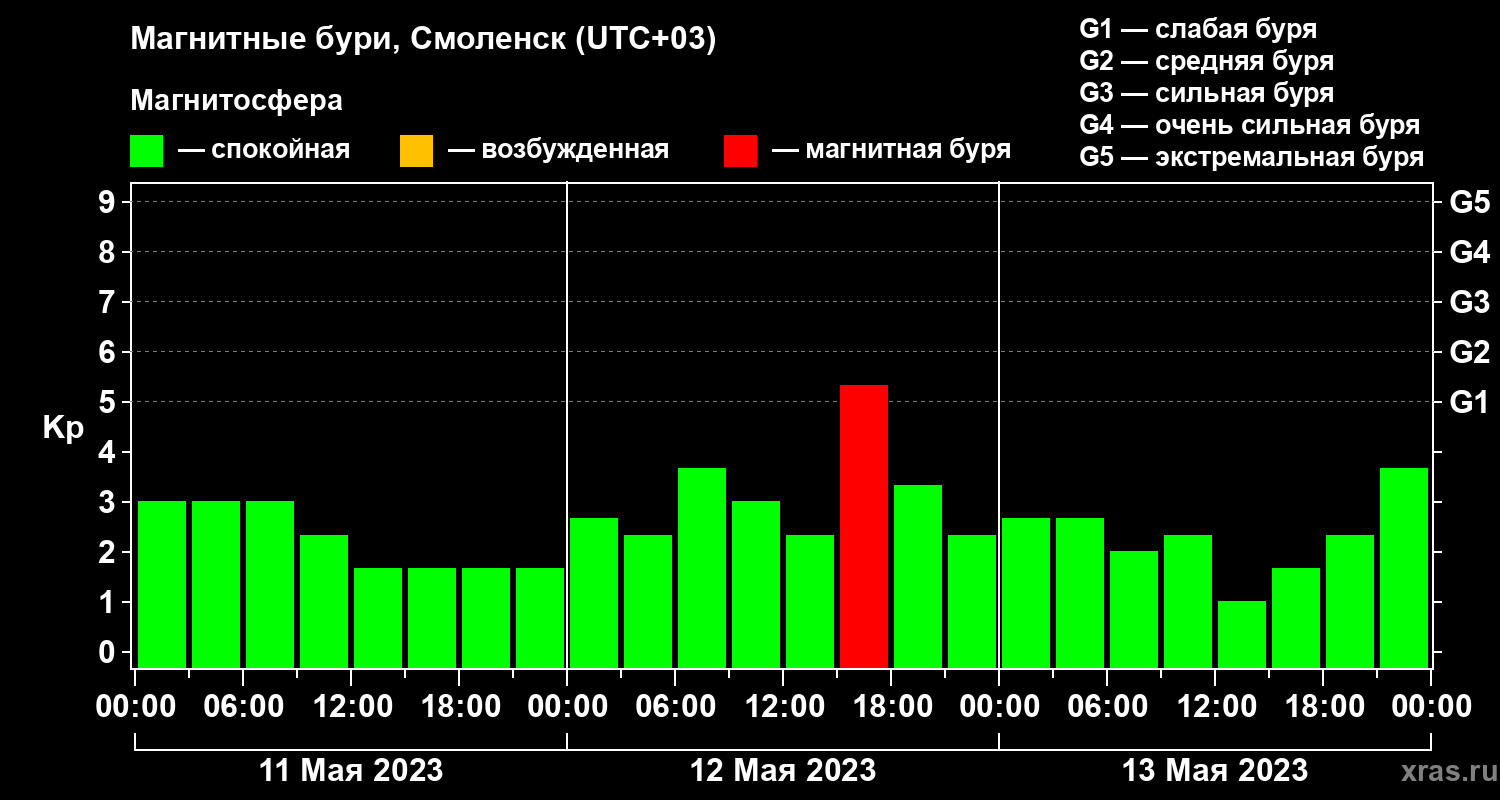Click the "12 Мая 2023" date label

click(783, 770)
